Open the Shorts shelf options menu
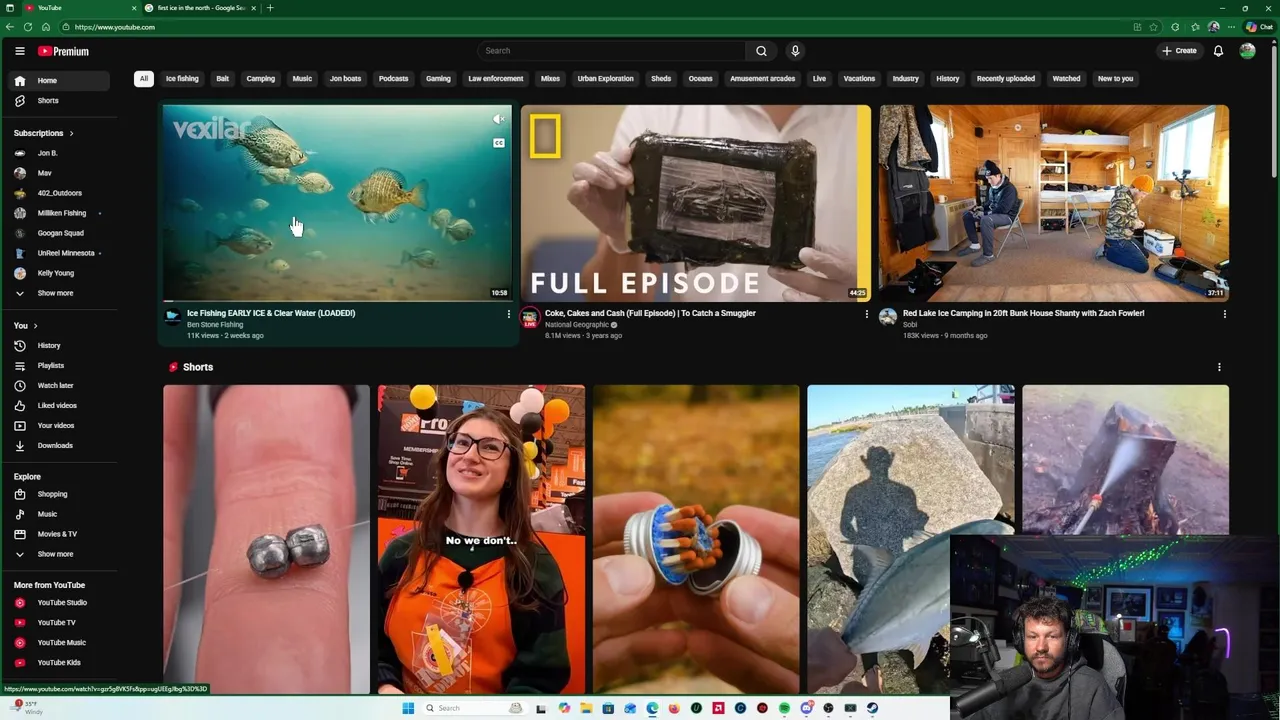 pyautogui.click(x=1218, y=367)
